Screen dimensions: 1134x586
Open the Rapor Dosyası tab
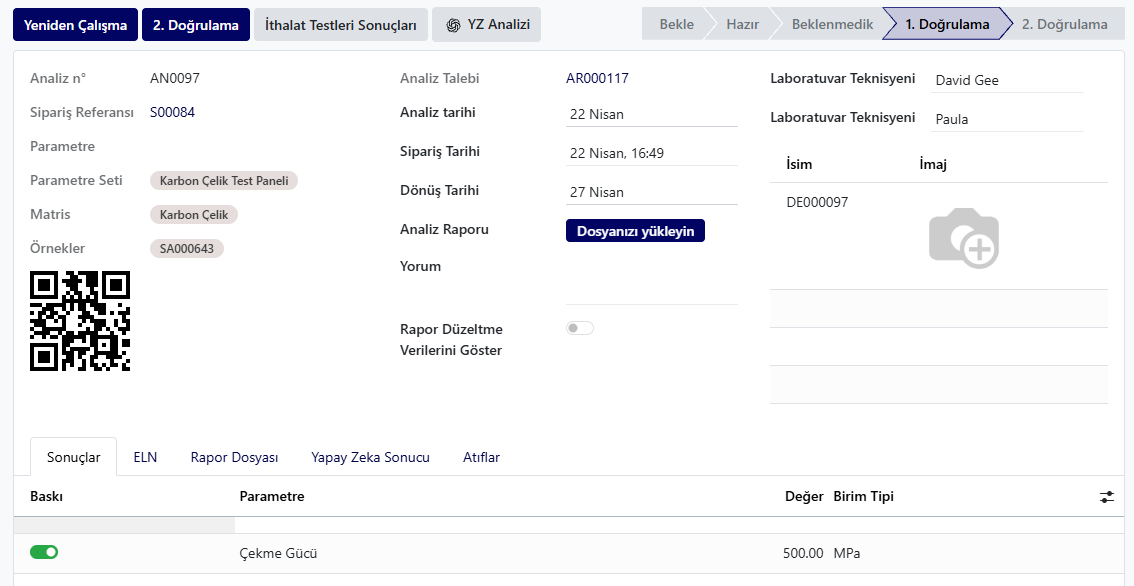(234, 457)
